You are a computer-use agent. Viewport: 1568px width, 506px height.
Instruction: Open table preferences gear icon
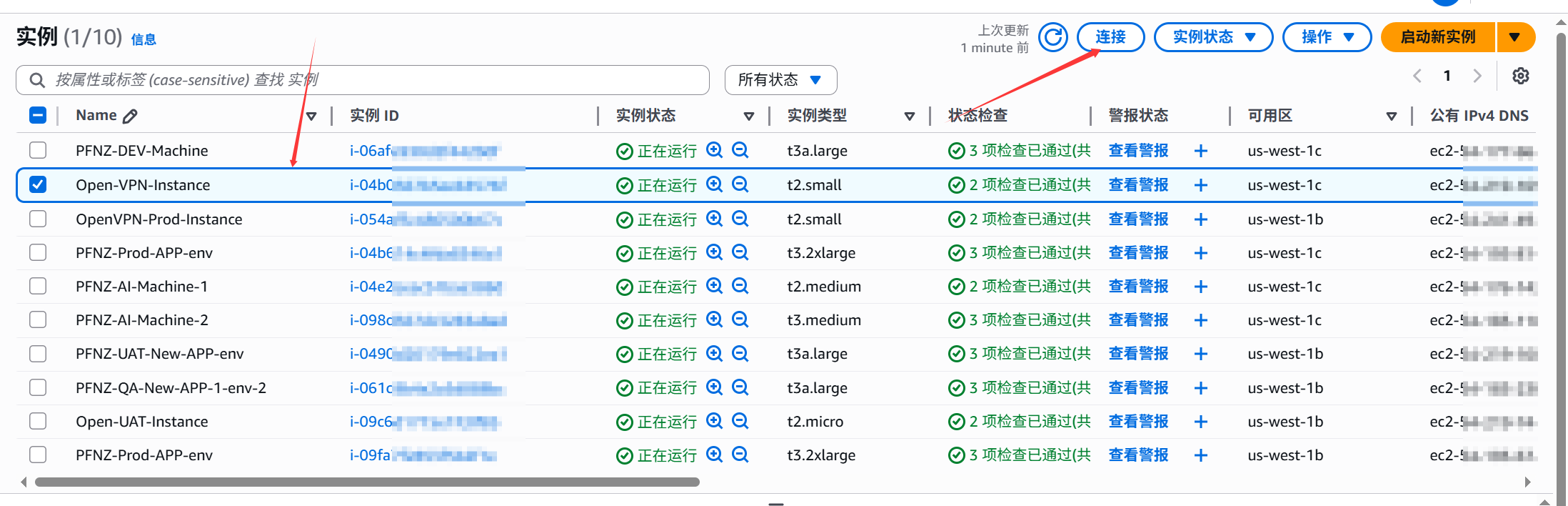1521,76
